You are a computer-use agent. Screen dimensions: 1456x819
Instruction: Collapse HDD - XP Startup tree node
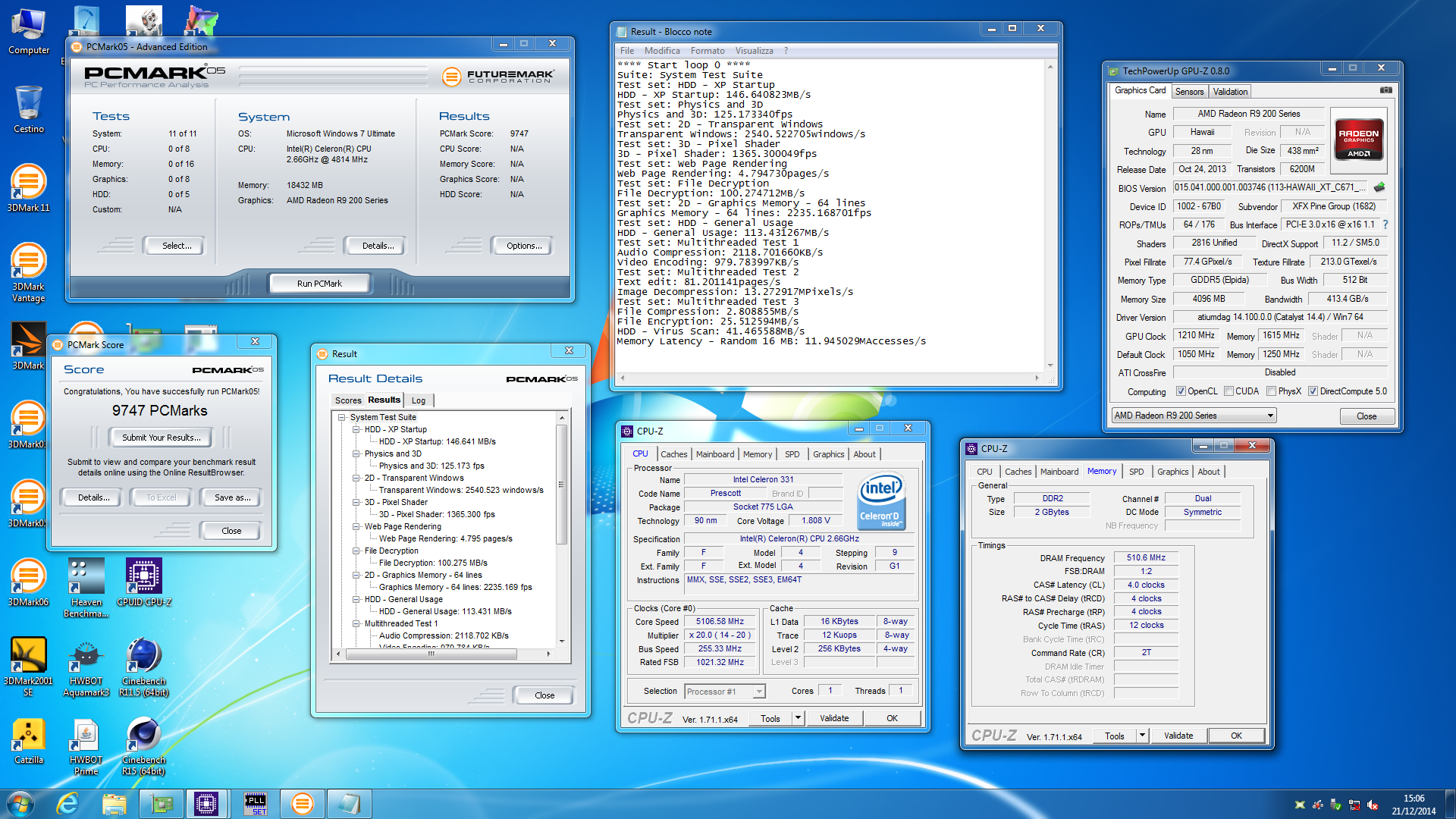[x=356, y=429]
